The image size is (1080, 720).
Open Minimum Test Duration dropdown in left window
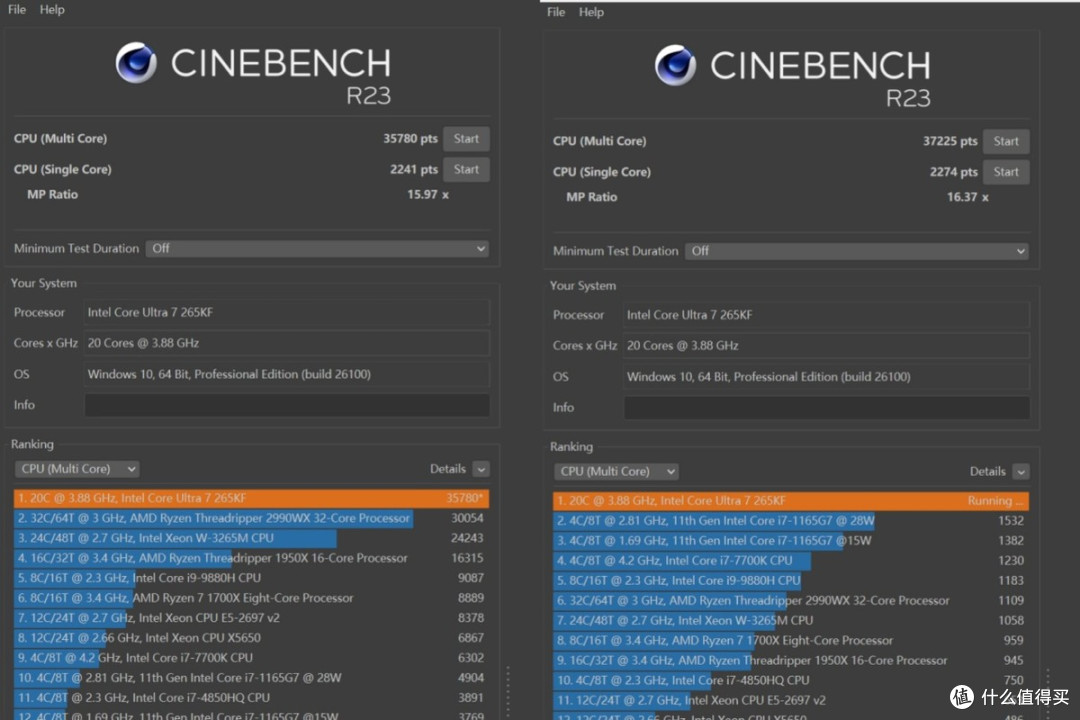point(318,249)
